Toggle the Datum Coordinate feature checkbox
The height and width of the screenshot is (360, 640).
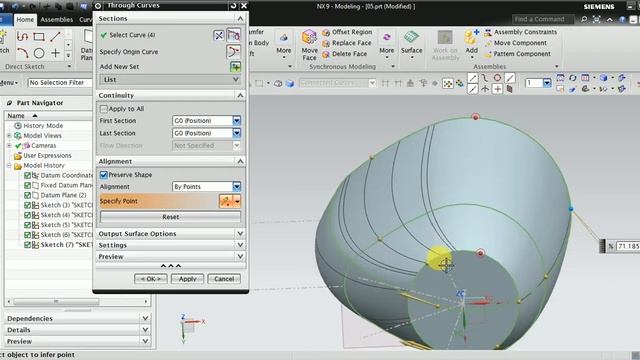pyautogui.click(x=27, y=176)
